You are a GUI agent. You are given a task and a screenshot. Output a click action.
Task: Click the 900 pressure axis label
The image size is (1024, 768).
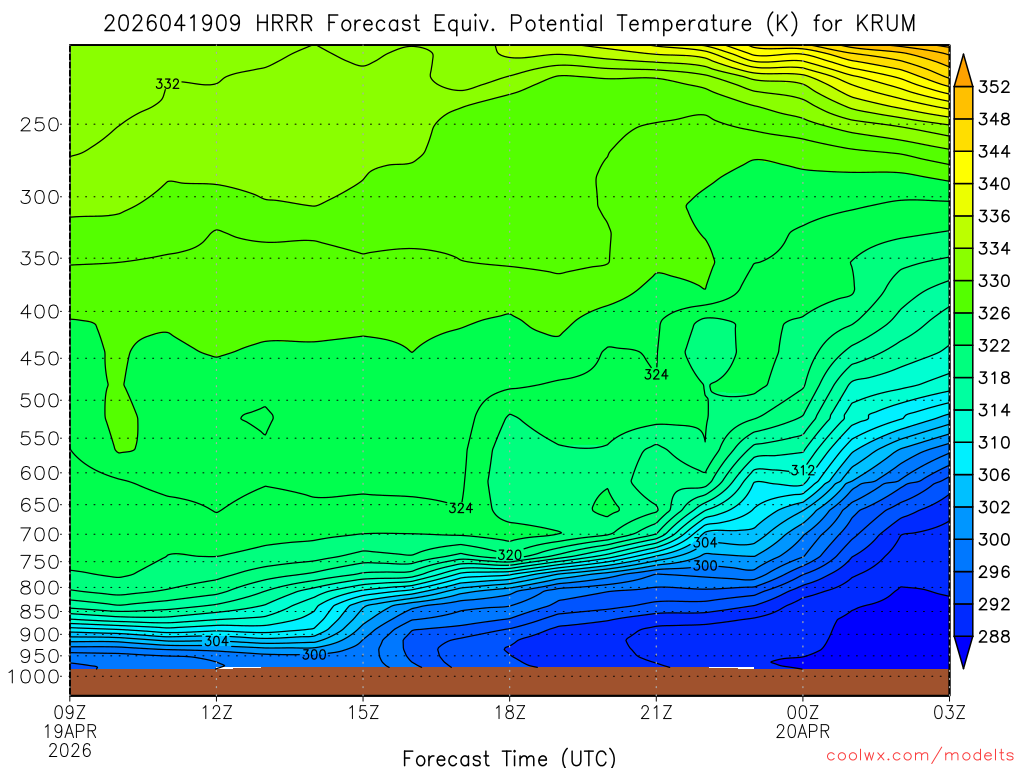click(40, 634)
